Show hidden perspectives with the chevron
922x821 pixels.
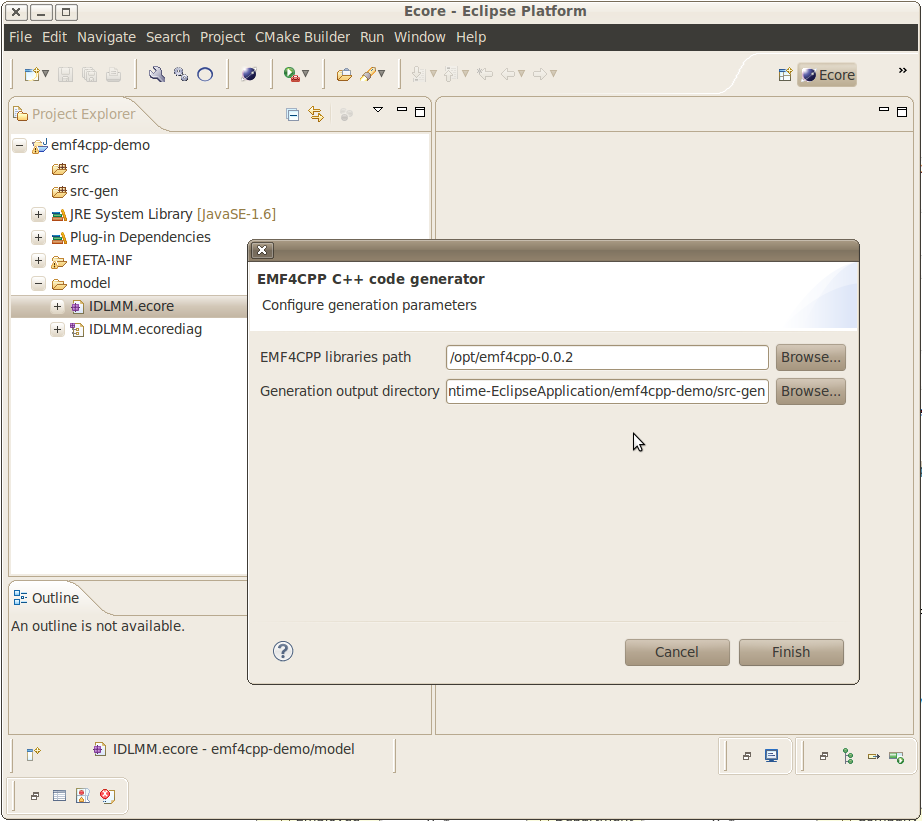[903, 71]
